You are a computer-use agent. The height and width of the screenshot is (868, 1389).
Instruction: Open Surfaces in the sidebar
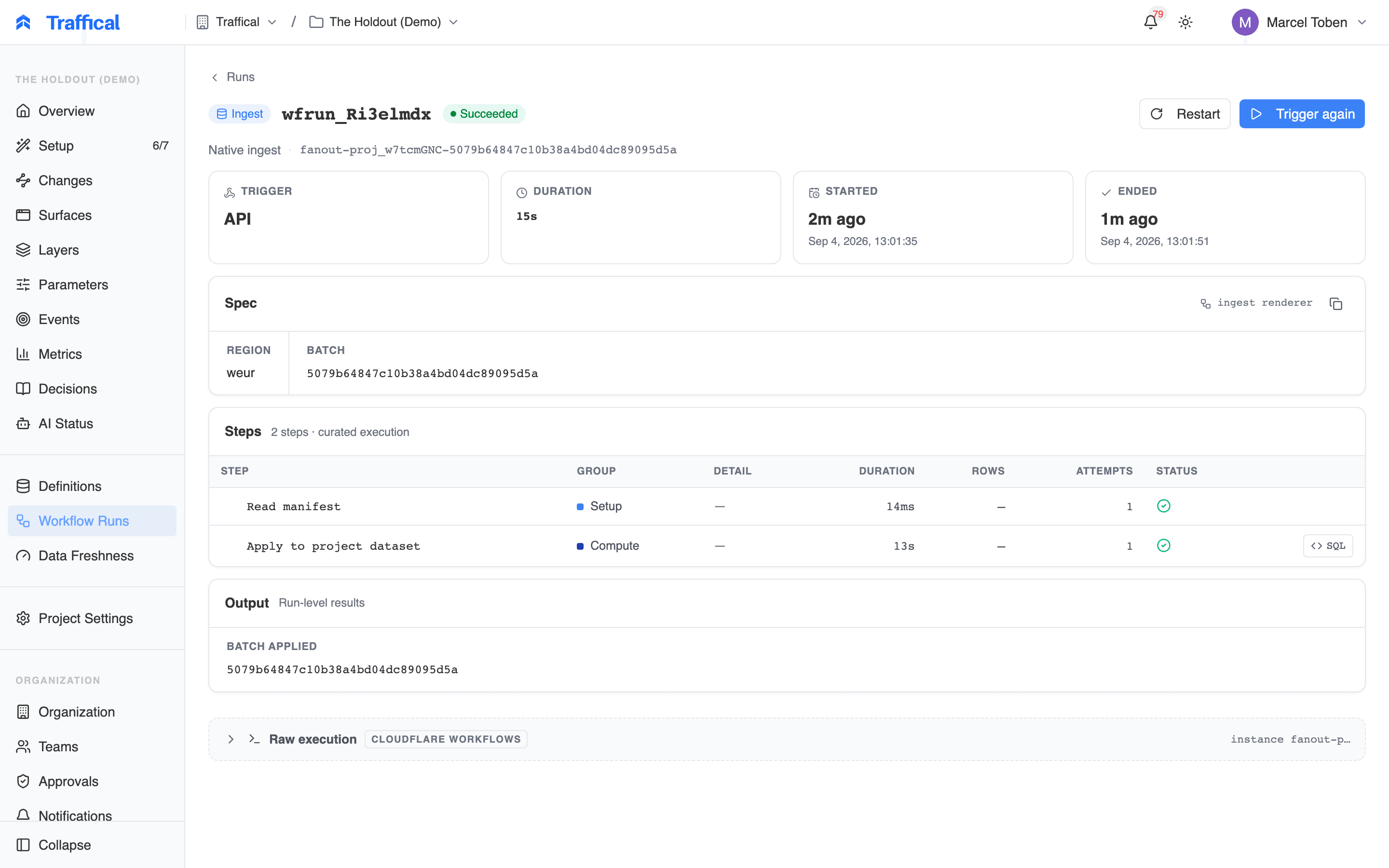[x=92, y=215]
